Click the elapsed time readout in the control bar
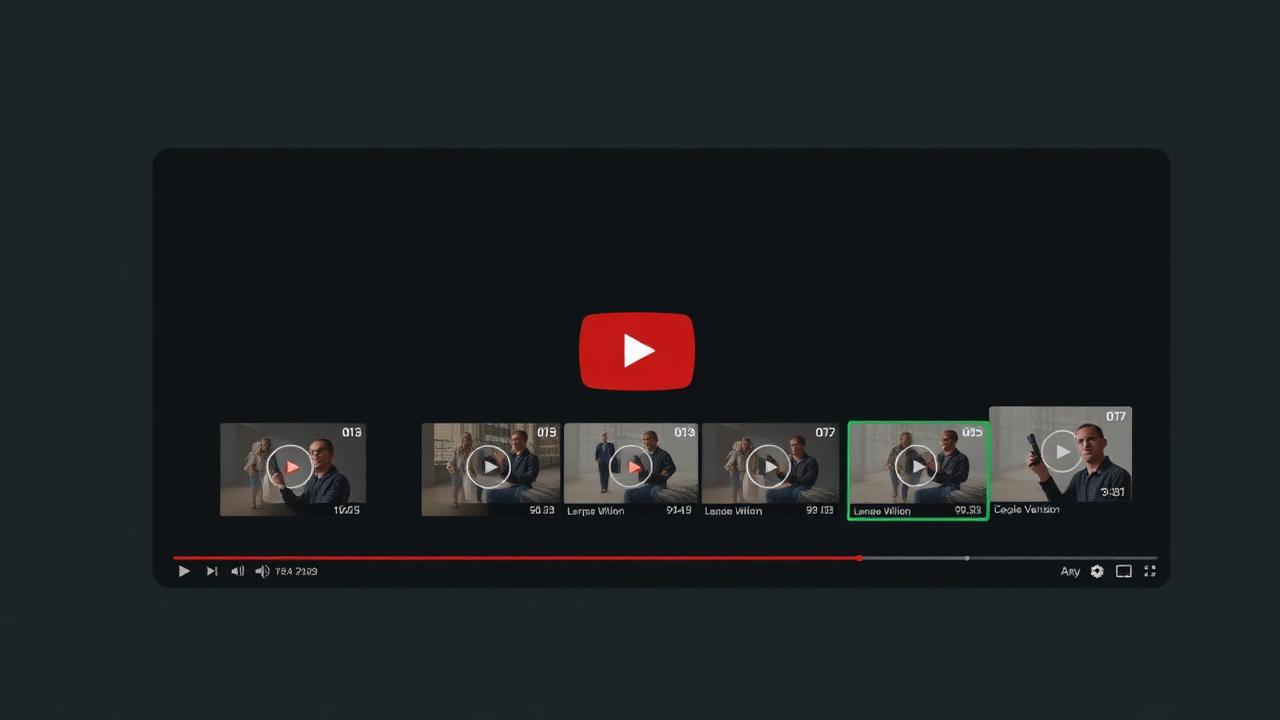This screenshot has width=1280, height=720. (296, 571)
